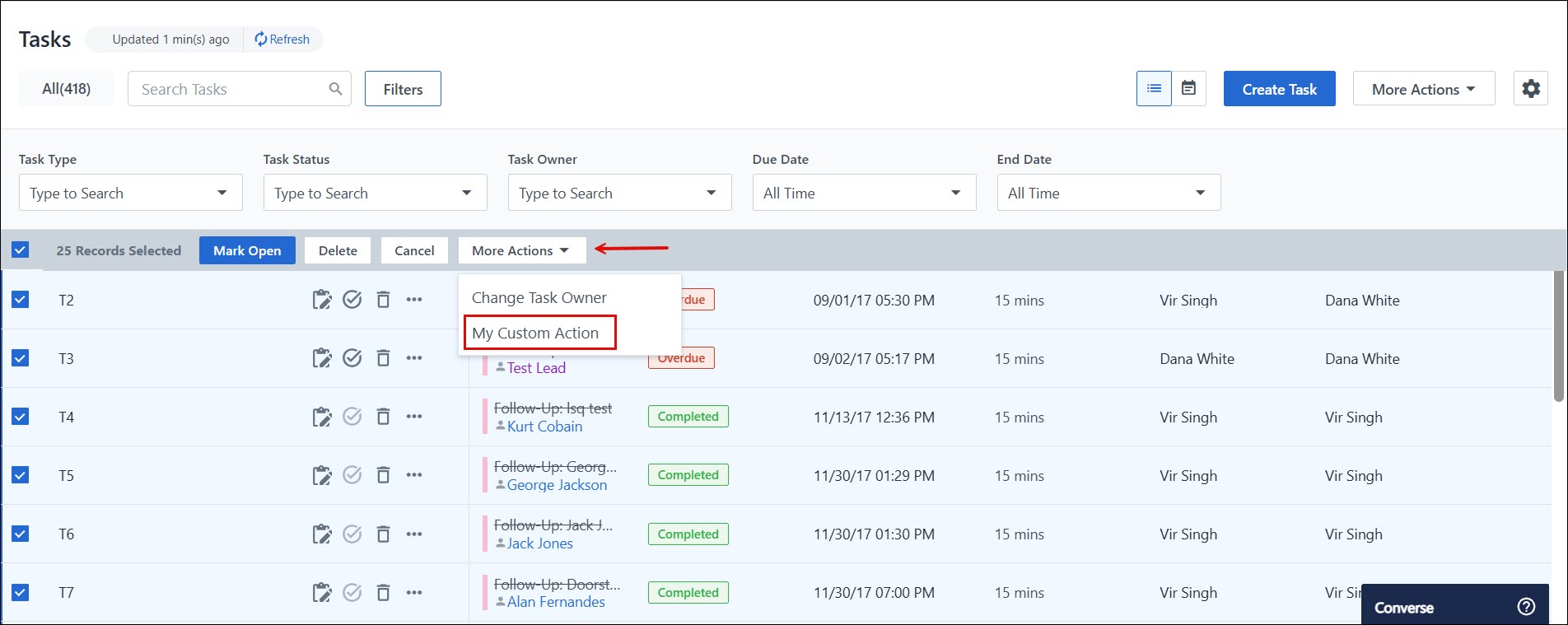The image size is (1568, 625).
Task: Mark task T3 complete icon
Action: coord(352,358)
